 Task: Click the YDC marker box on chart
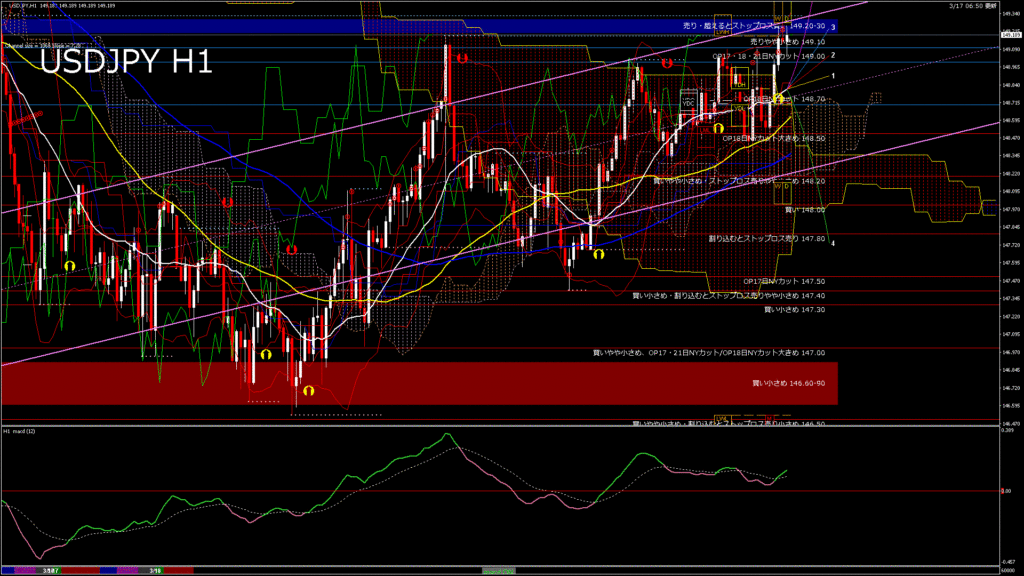pos(688,103)
